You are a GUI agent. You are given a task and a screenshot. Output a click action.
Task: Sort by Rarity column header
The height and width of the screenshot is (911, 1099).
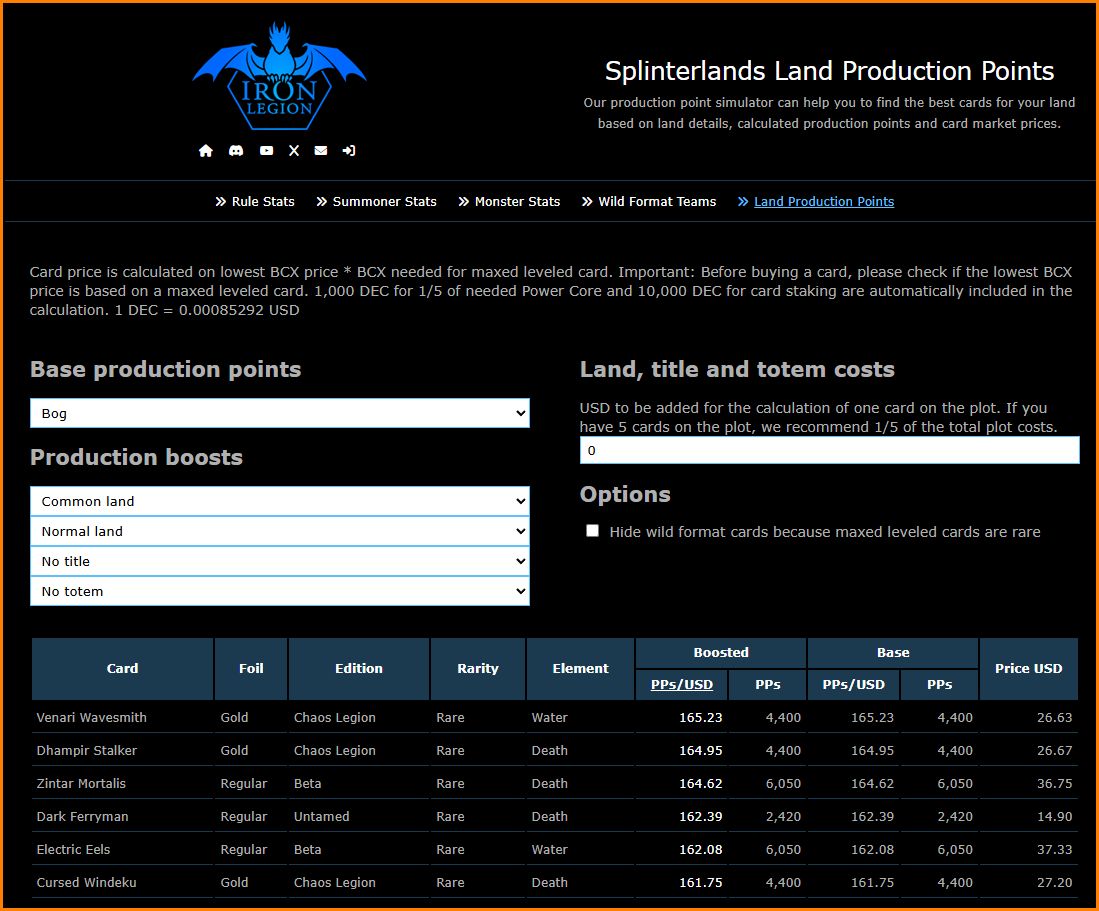pos(478,669)
